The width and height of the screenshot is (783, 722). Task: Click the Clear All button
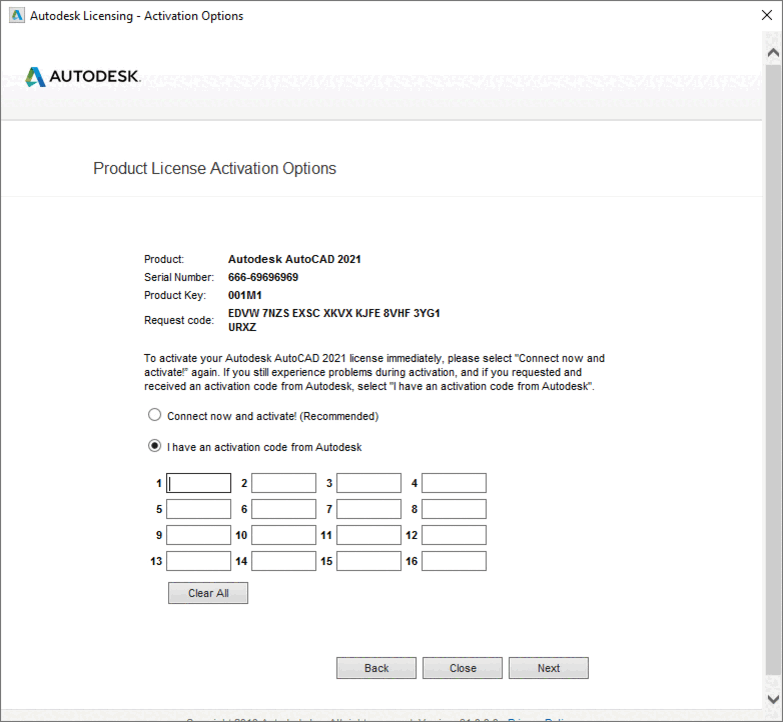(x=208, y=593)
